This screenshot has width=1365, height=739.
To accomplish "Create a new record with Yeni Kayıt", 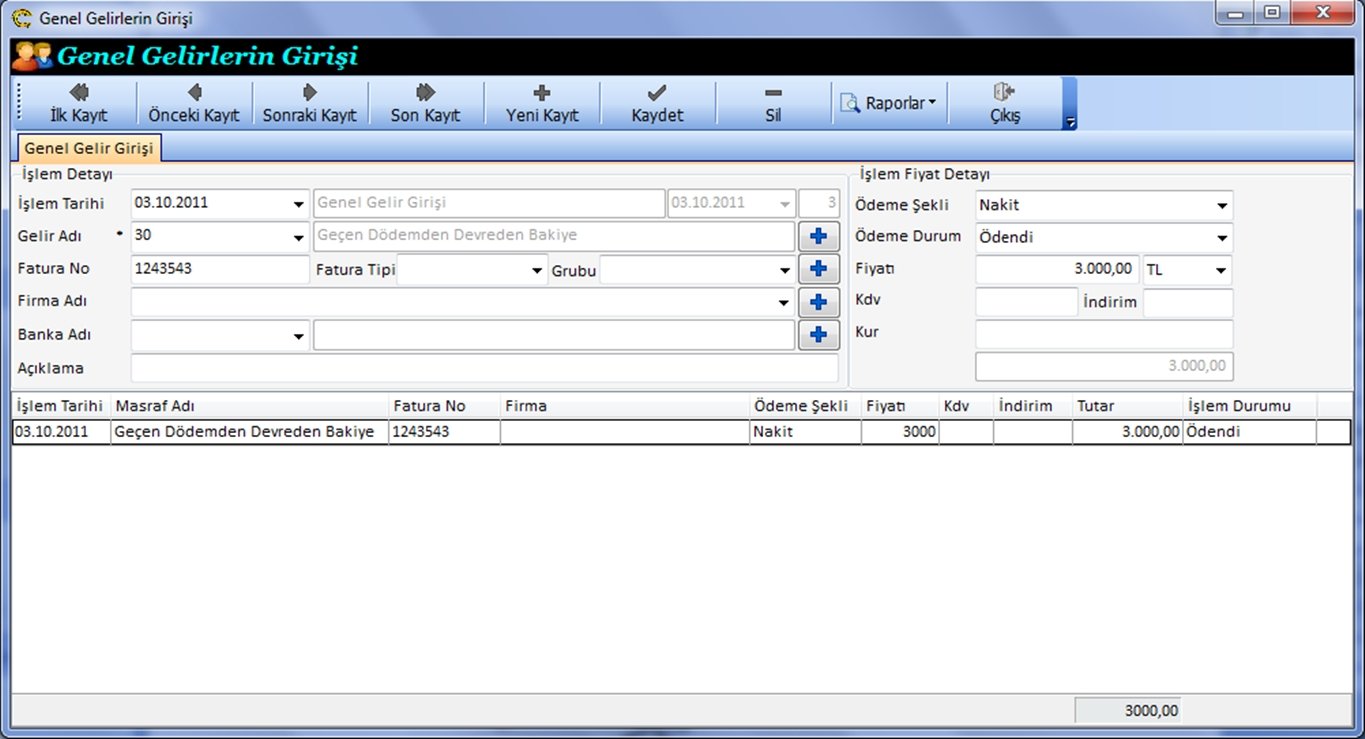I will coord(542,103).
